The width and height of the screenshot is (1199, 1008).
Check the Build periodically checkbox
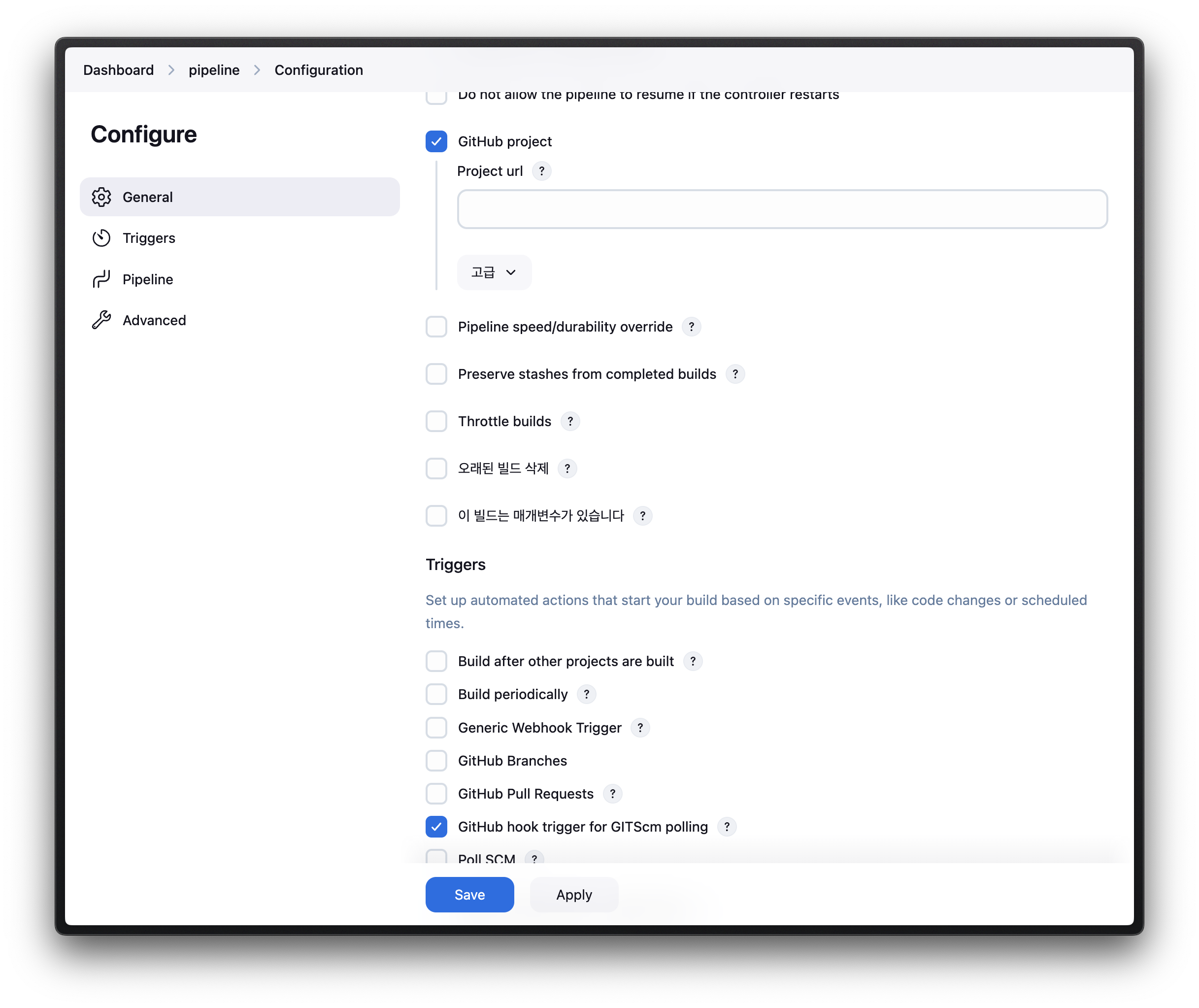click(436, 695)
